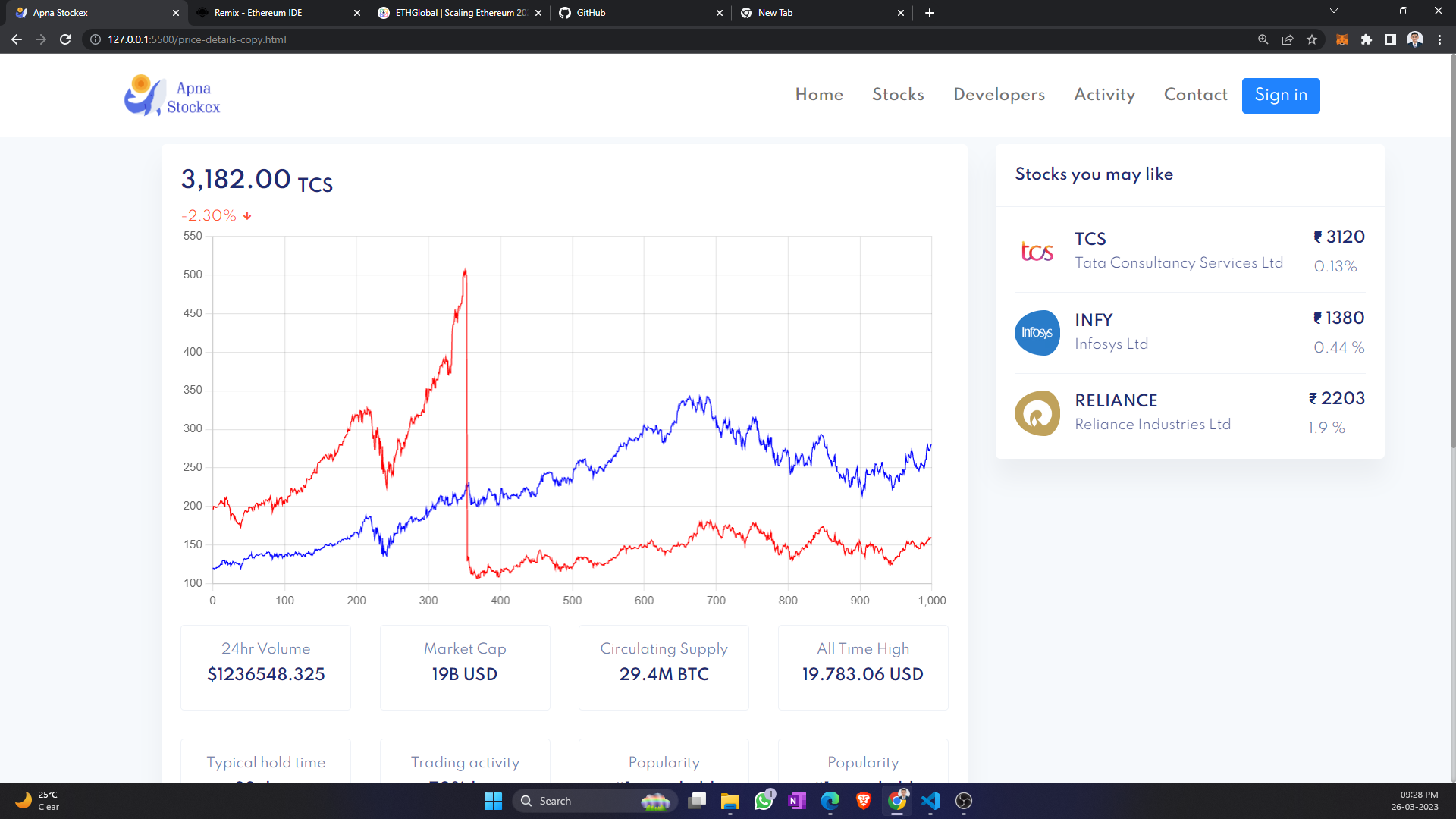Click the Infosys round logo
The width and height of the screenshot is (1456, 819).
tap(1037, 332)
